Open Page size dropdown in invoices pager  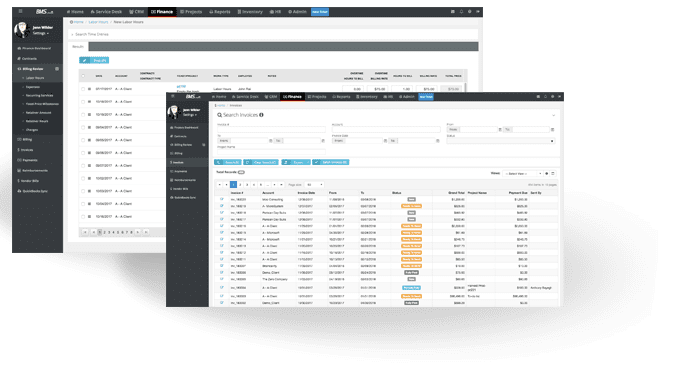[x=314, y=185]
